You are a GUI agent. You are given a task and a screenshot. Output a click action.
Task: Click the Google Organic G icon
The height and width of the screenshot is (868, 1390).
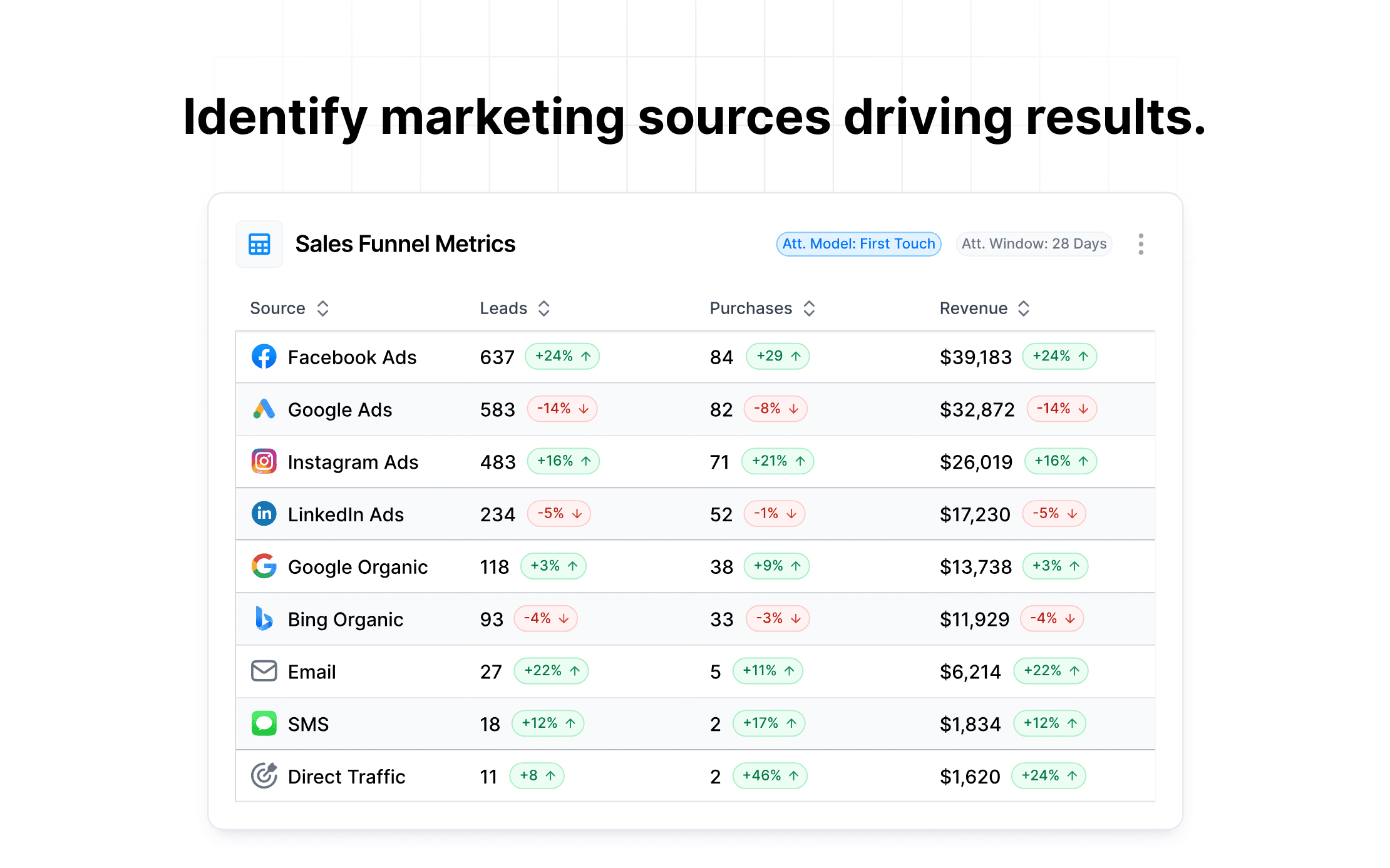click(x=264, y=566)
